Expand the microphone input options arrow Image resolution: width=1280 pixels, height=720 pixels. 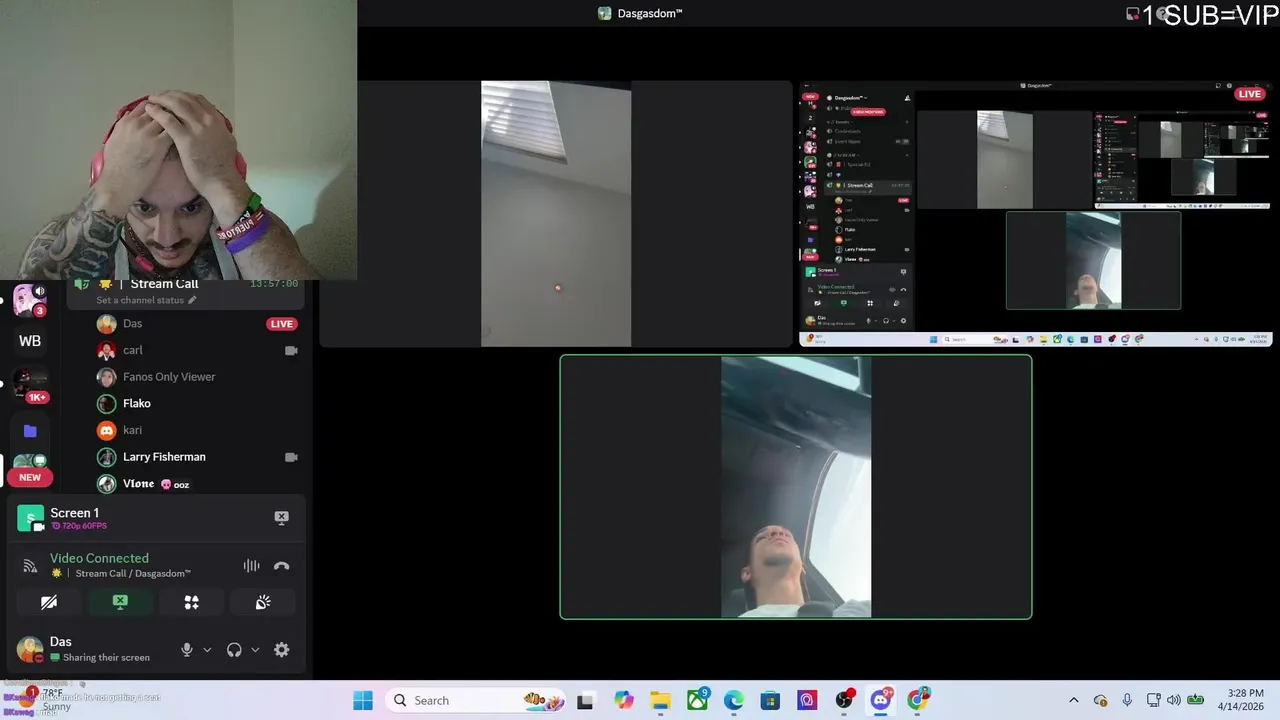pos(207,650)
